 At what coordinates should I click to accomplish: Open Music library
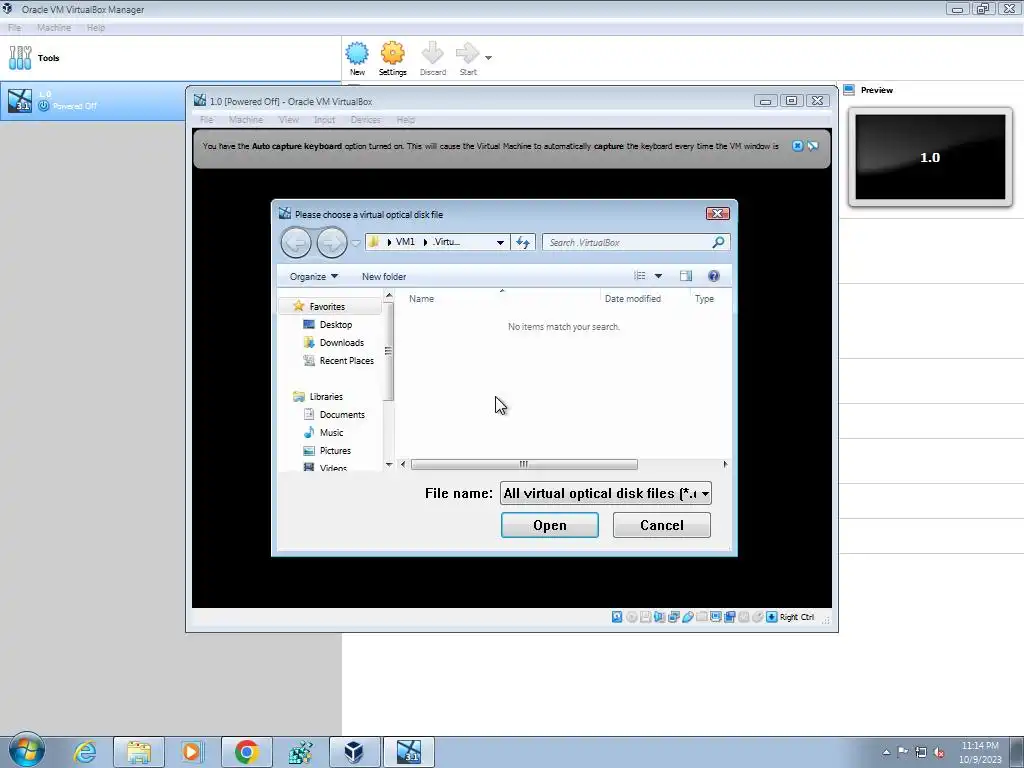pos(331,432)
